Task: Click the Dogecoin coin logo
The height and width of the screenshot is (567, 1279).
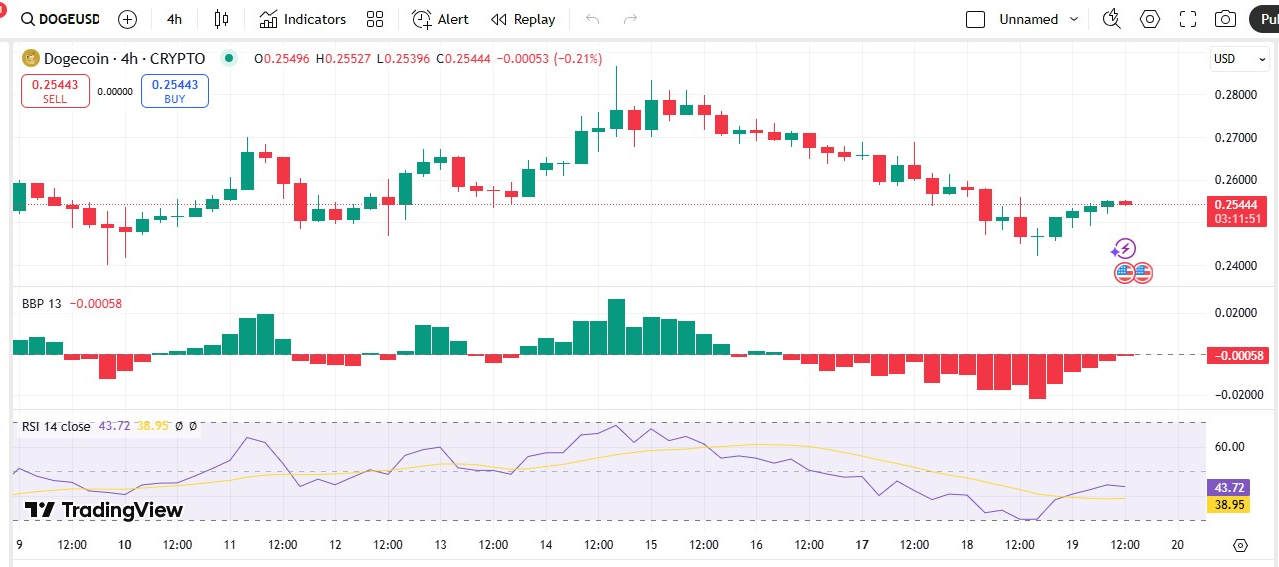Action: click(32, 59)
